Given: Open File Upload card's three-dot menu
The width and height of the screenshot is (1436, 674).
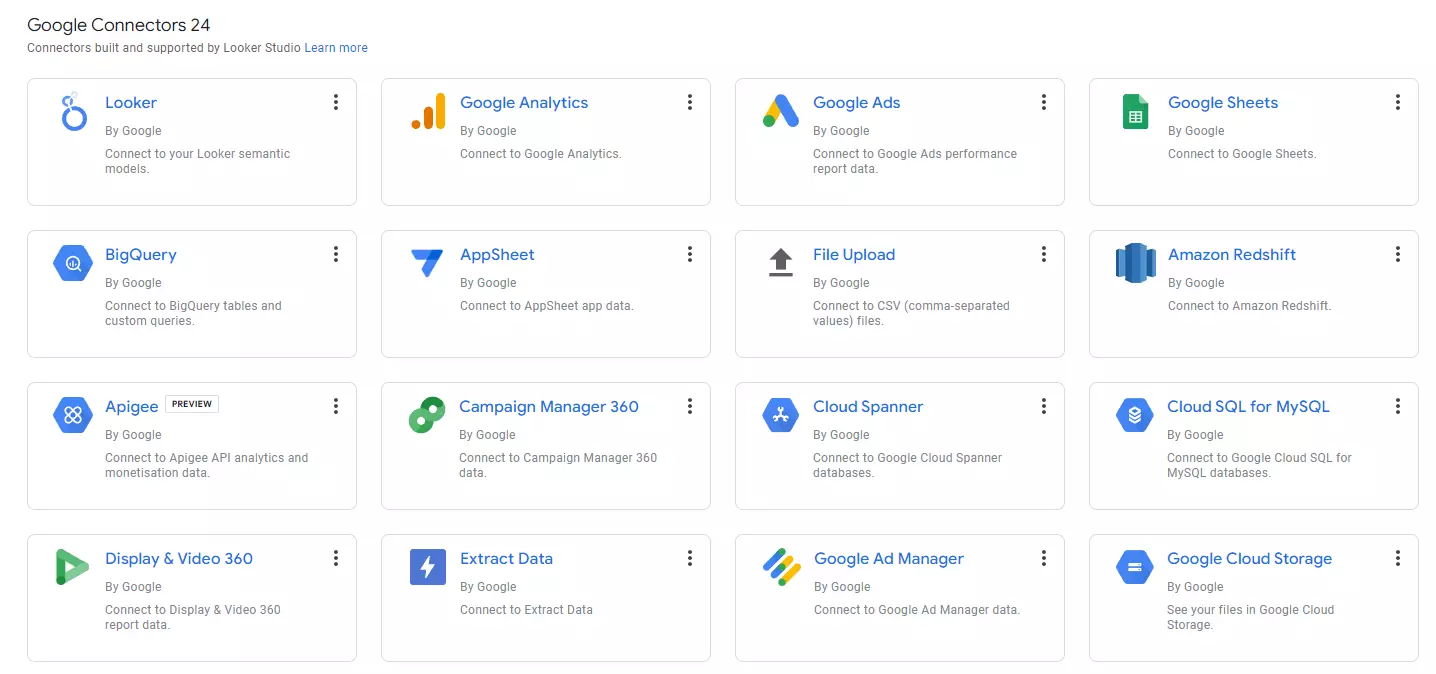Looking at the screenshot, I should (1044, 254).
